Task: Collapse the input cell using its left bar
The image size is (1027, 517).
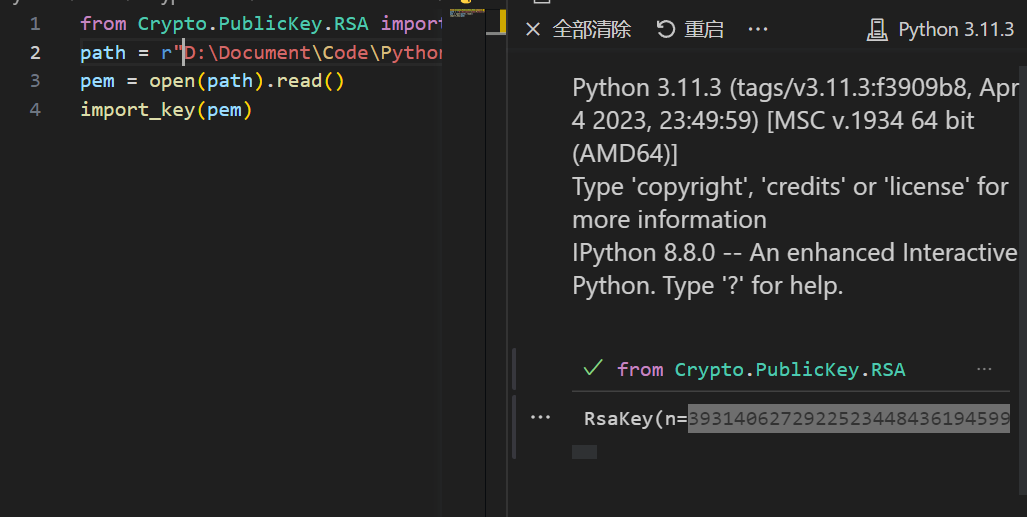Action: click(514, 369)
